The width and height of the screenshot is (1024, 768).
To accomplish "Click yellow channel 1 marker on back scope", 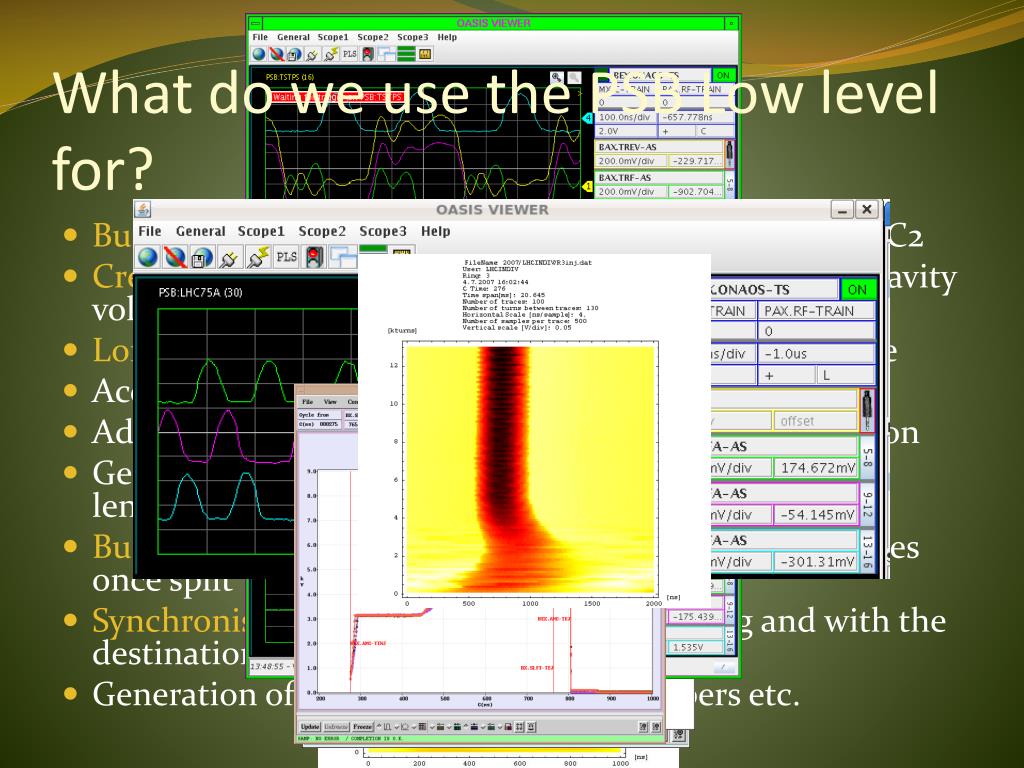I will (587, 187).
